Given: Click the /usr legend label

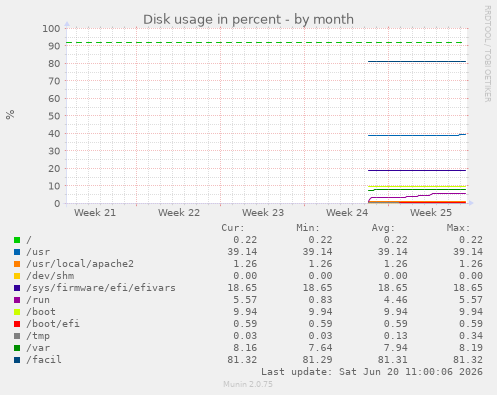Looking at the screenshot, I should point(38,252).
